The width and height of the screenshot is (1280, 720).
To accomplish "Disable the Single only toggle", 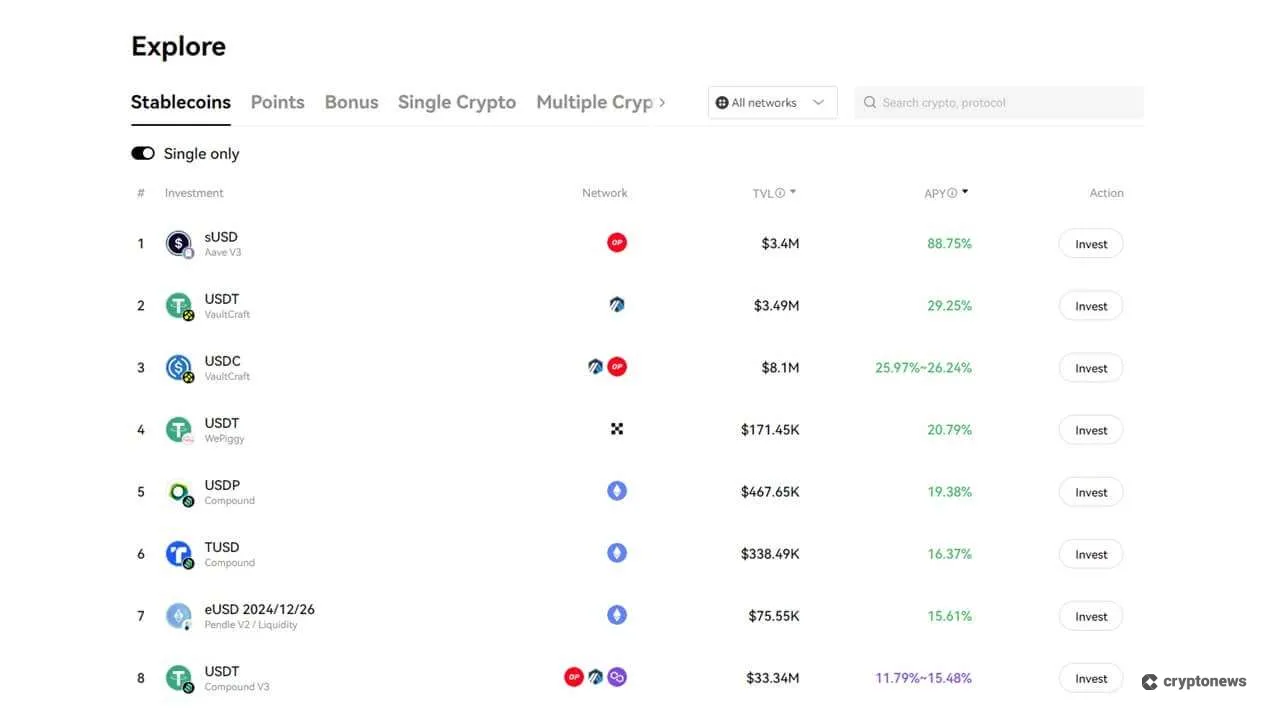I will 142,153.
